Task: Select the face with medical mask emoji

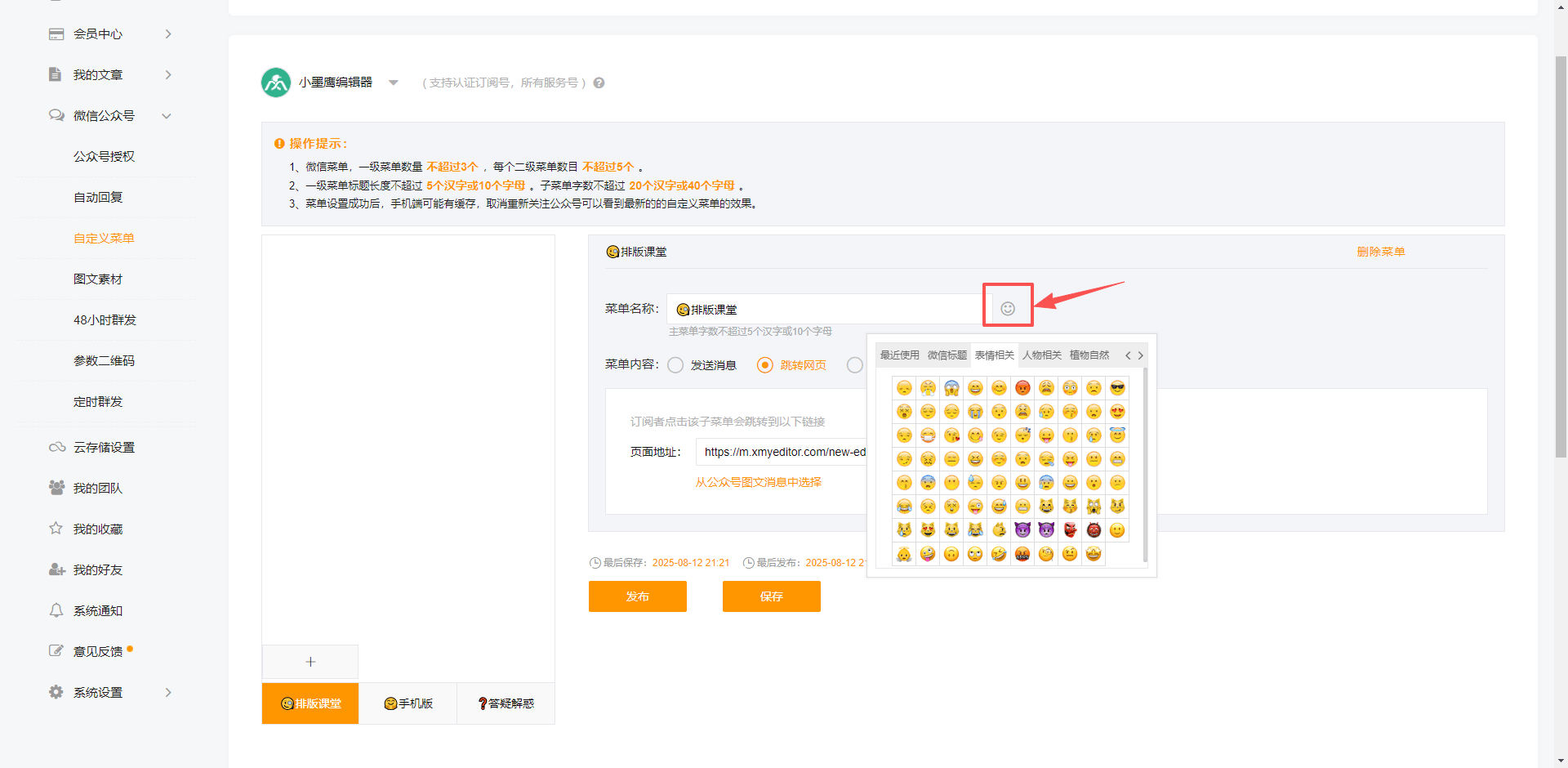Action: (928, 435)
